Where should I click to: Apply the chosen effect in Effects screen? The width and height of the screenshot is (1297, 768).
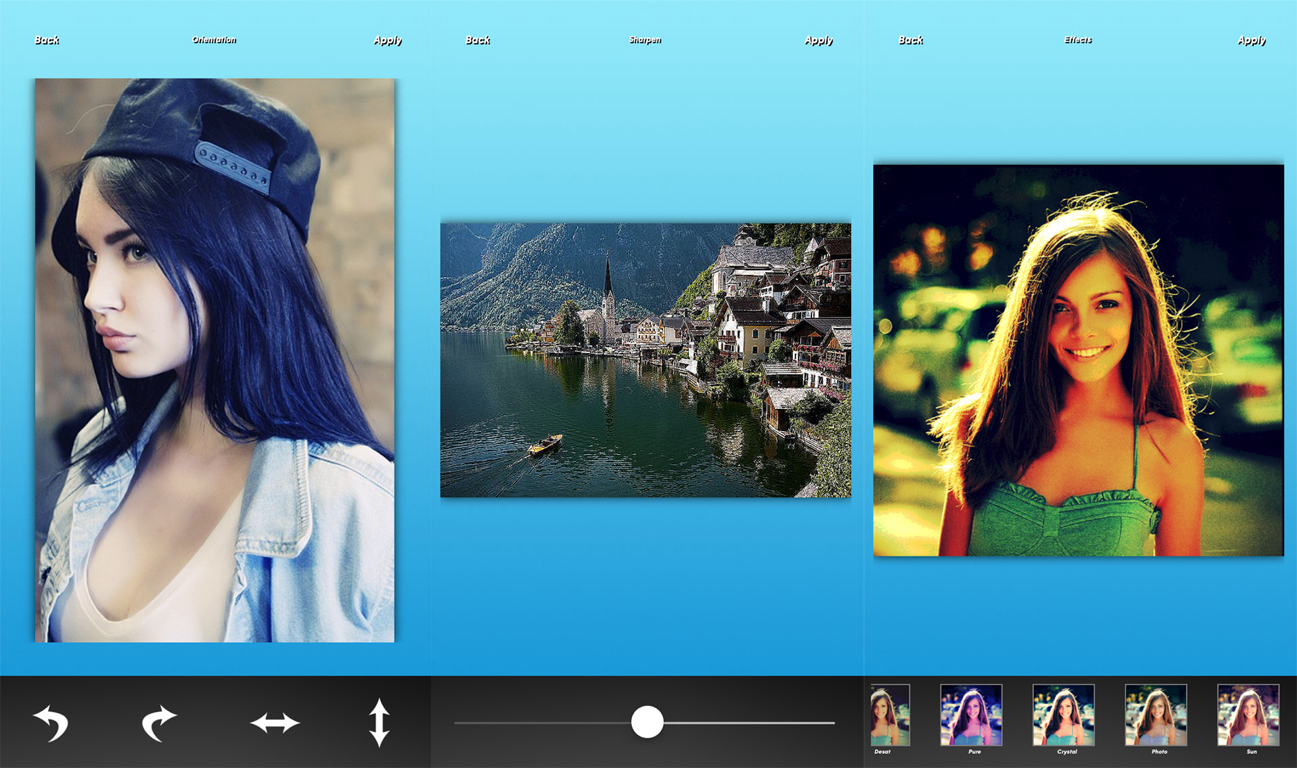pyautogui.click(x=1251, y=40)
